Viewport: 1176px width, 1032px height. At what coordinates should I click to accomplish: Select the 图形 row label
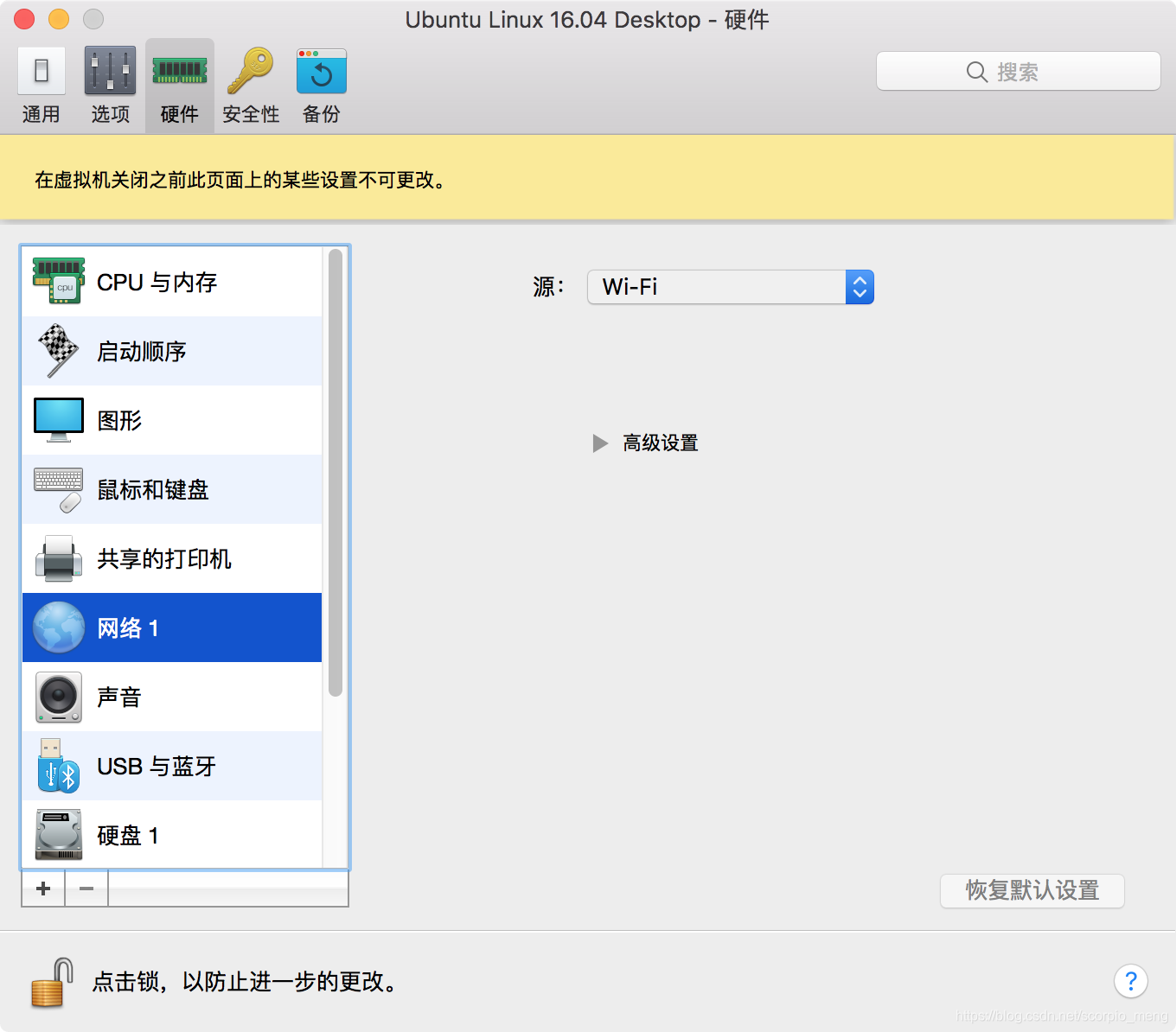pyautogui.click(x=119, y=420)
